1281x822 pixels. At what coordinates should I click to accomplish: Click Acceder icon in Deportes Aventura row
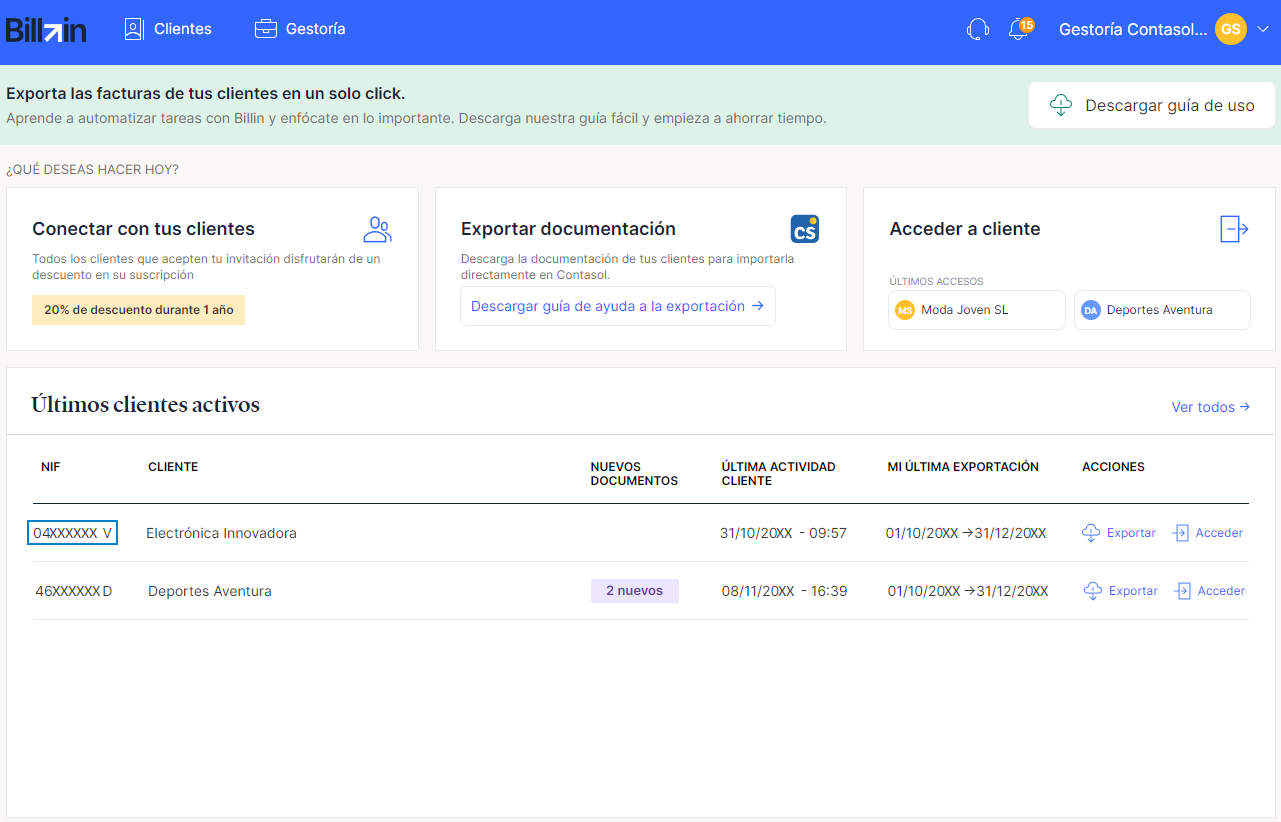click(x=1183, y=591)
